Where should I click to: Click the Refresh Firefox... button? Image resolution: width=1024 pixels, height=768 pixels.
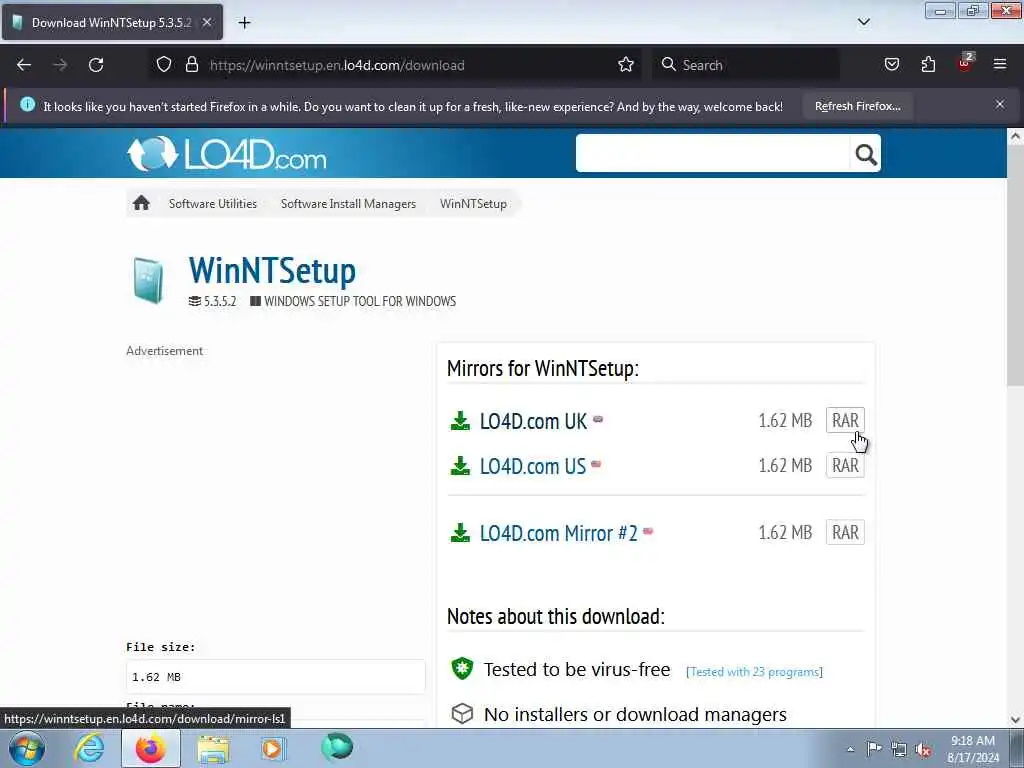[x=857, y=106]
